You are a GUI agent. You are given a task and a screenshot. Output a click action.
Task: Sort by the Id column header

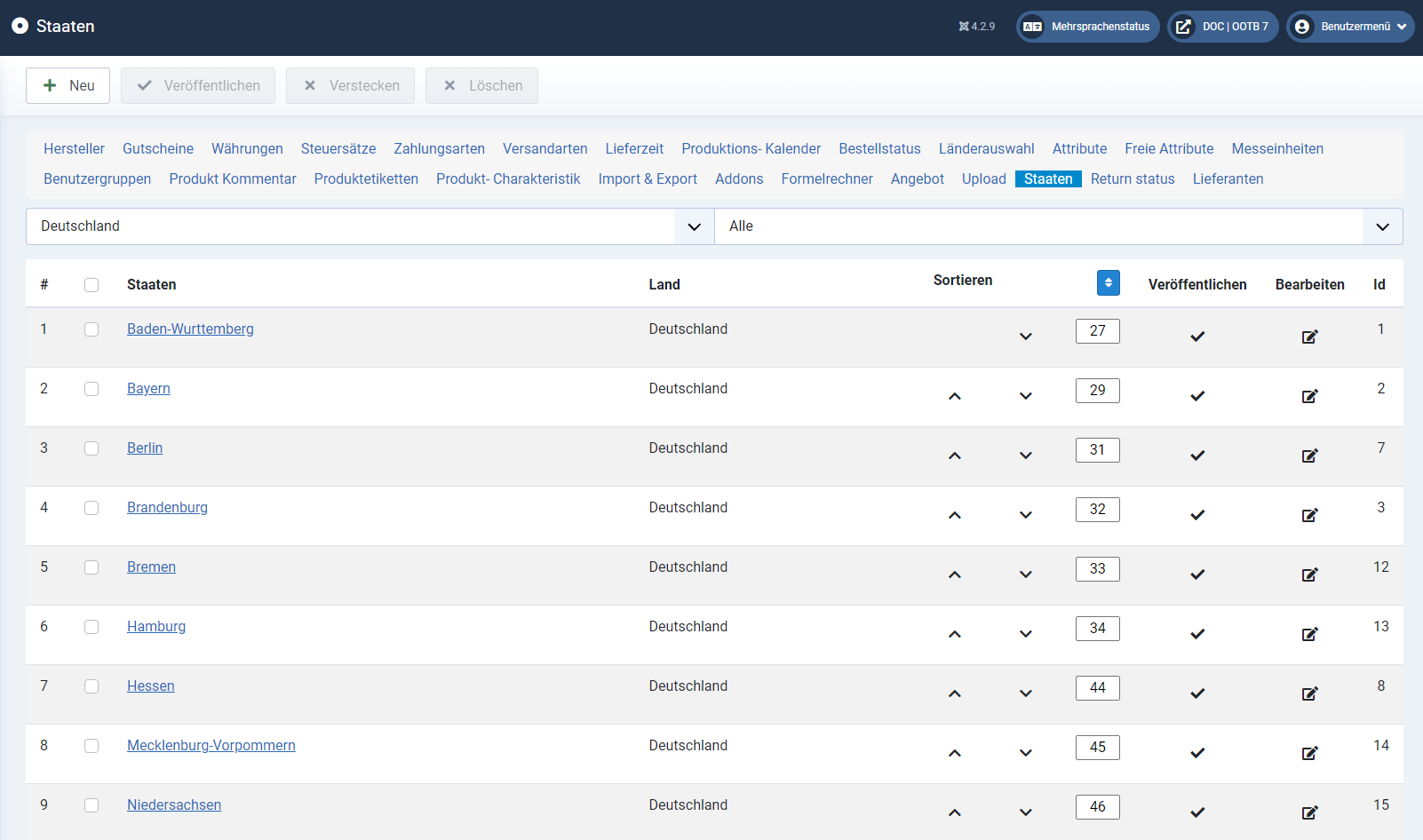[x=1379, y=284]
